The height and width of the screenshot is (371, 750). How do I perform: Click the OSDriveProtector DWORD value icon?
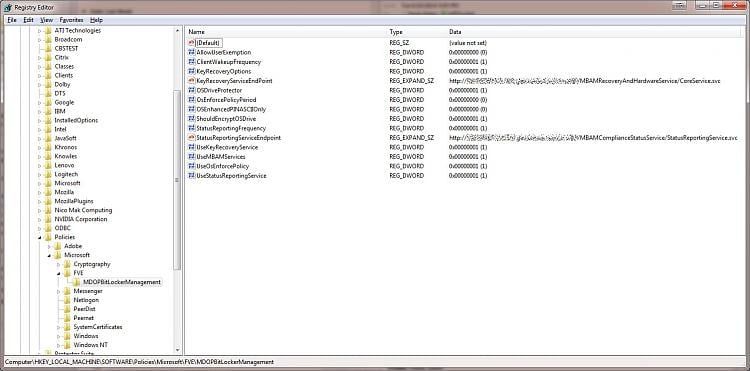point(192,90)
